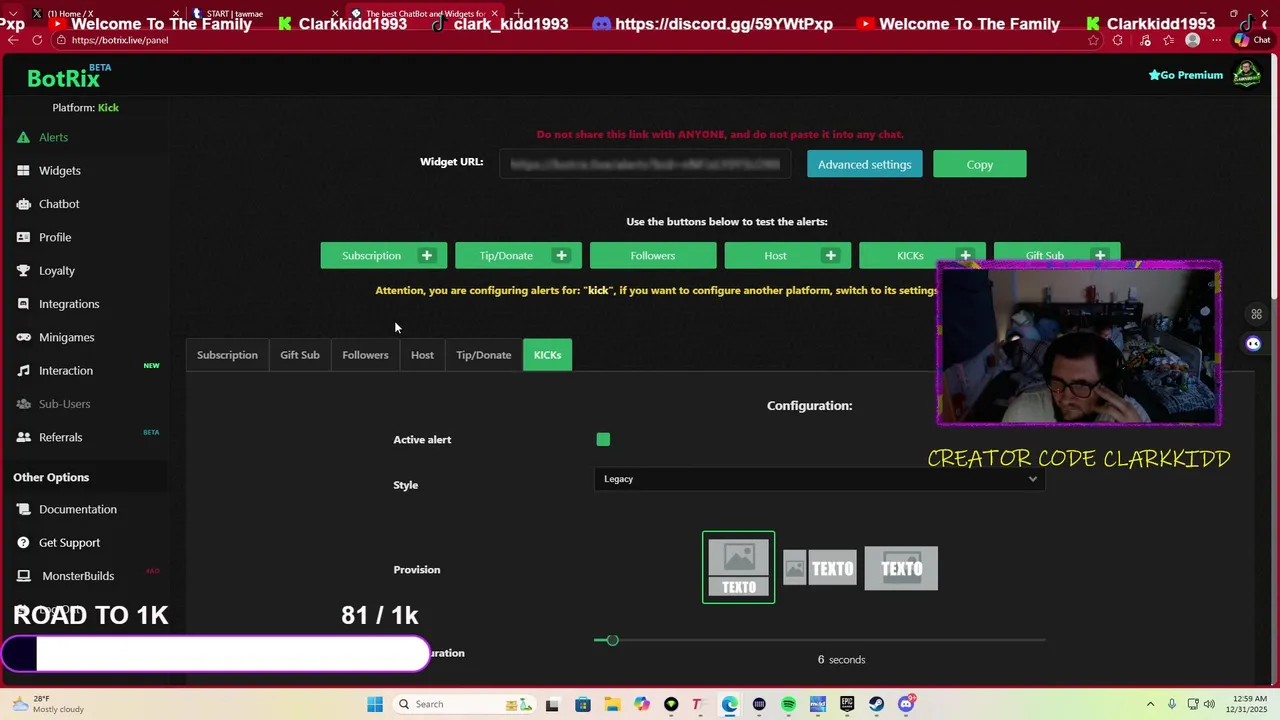Click the grid icon on right edge

tap(1256, 314)
